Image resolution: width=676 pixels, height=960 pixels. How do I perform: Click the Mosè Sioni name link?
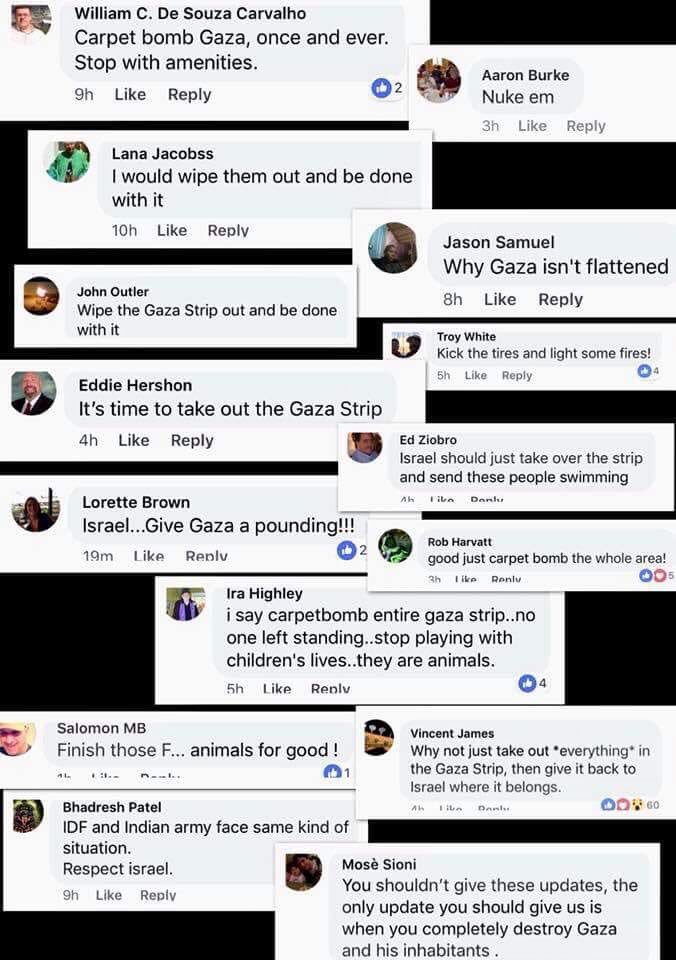[379, 864]
